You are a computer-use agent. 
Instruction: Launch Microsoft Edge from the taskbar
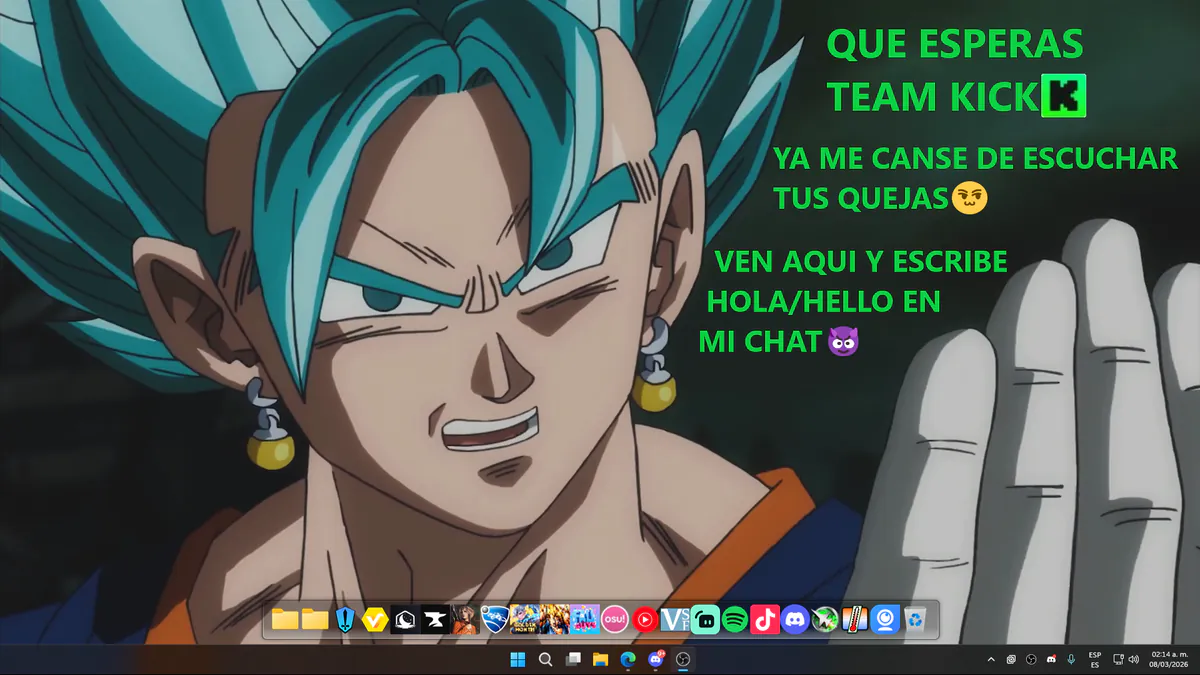628,659
